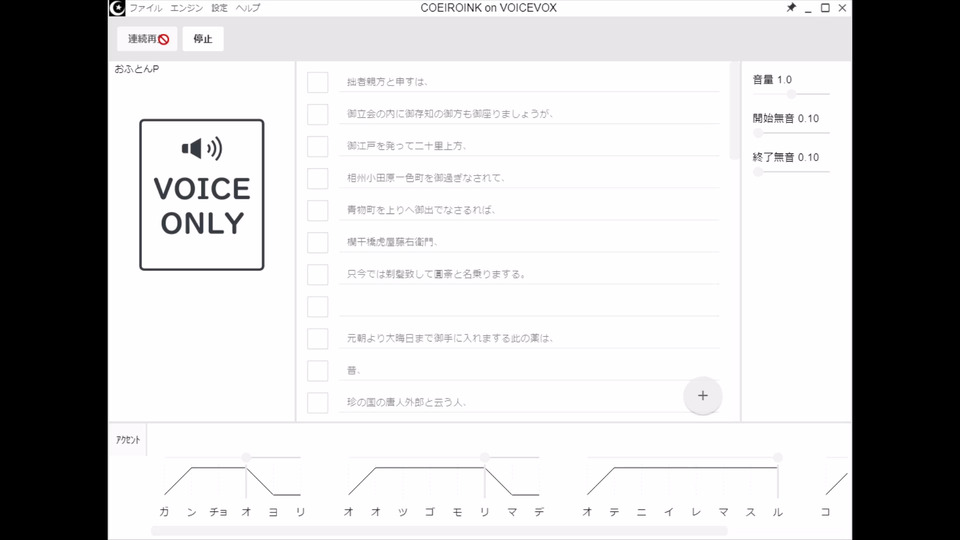Click the mora ン in accent editor
960x540 pixels.
click(x=192, y=512)
